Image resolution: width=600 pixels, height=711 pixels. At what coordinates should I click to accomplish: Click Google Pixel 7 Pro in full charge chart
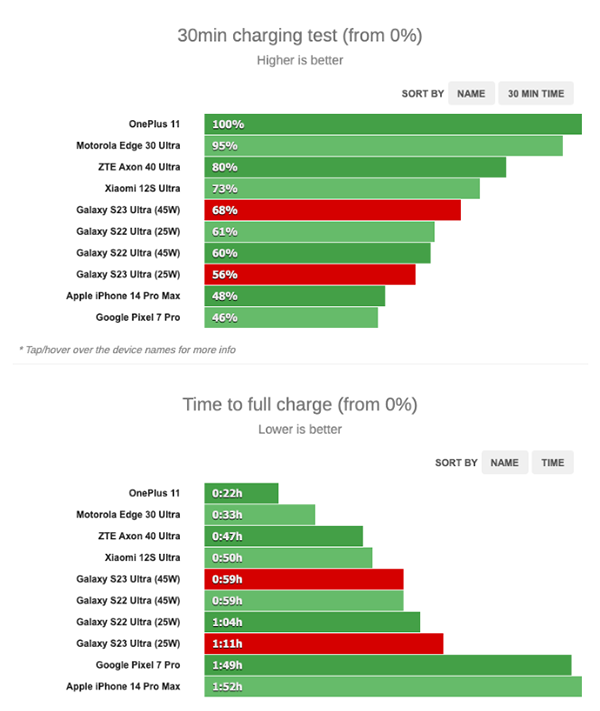pos(137,665)
